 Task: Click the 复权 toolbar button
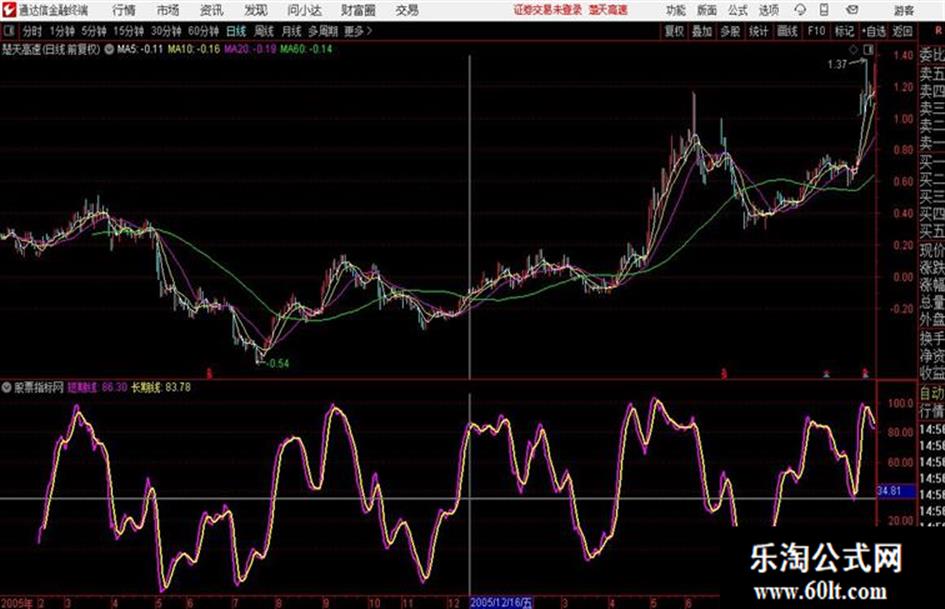[674, 31]
